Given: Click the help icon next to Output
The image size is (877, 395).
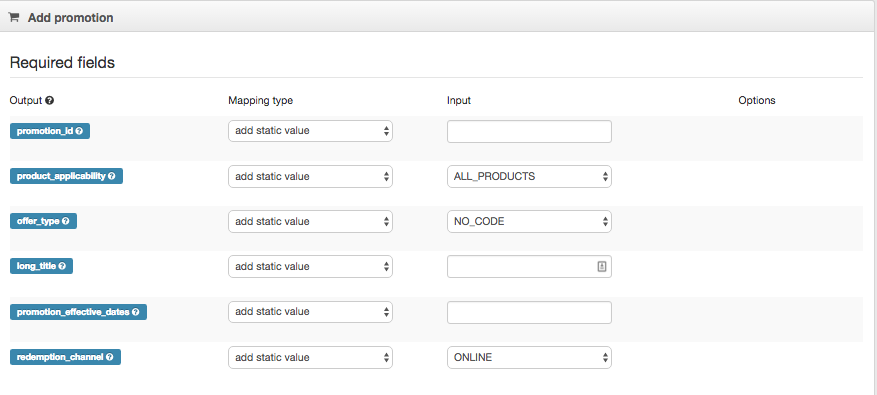Looking at the screenshot, I should pyautogui.click(x=50, y=101).
